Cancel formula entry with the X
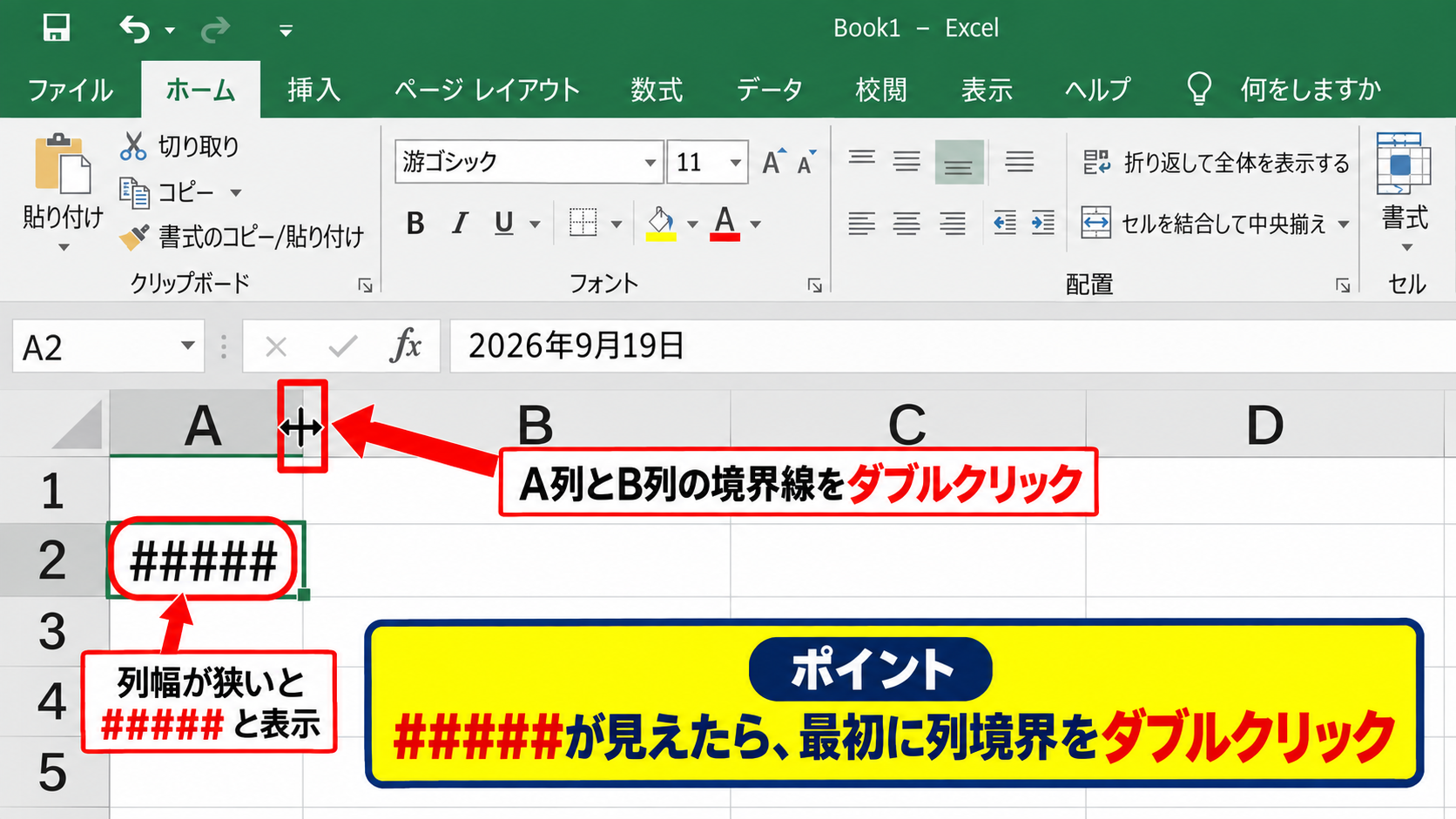 coord(276,347)
